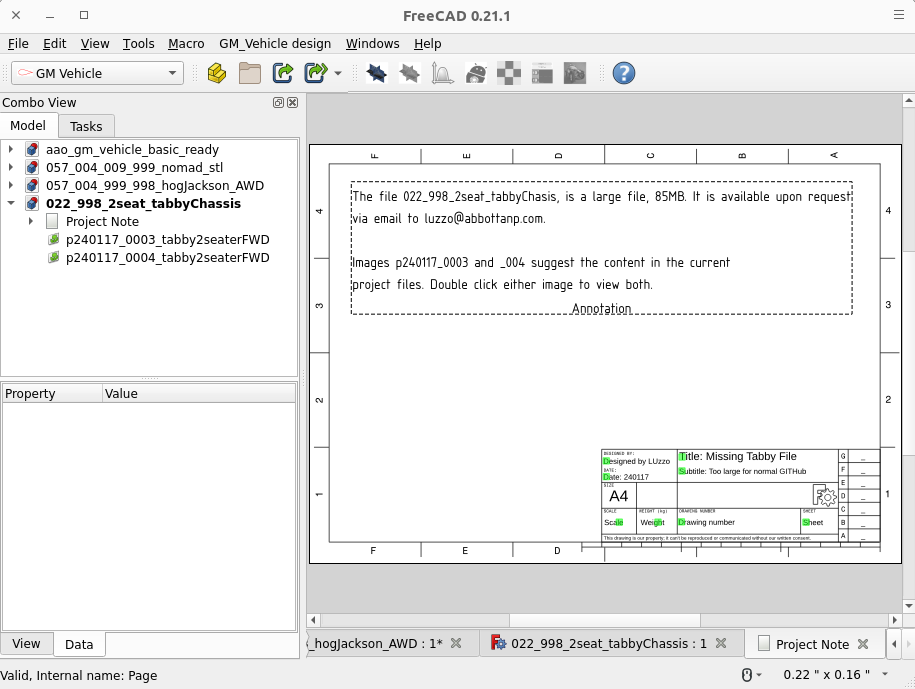Click the checkerboard pattern toolbar icon
The width and height of the screenshot is (915, 689).
point(509,73)
